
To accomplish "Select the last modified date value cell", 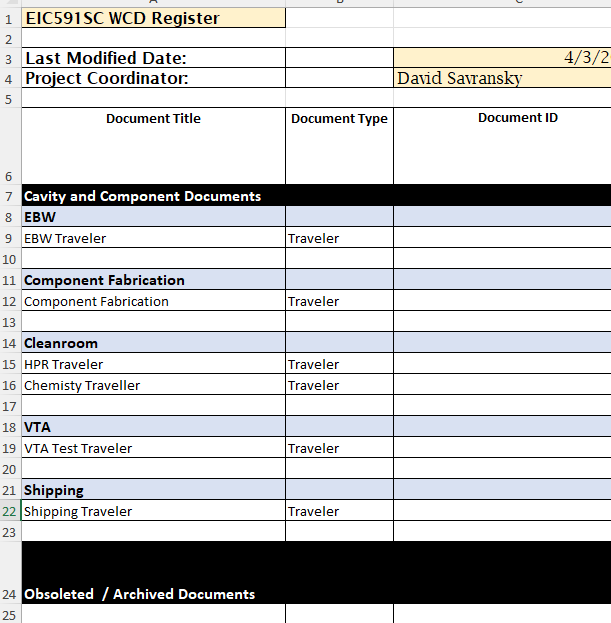I will (x=502, y=58).
